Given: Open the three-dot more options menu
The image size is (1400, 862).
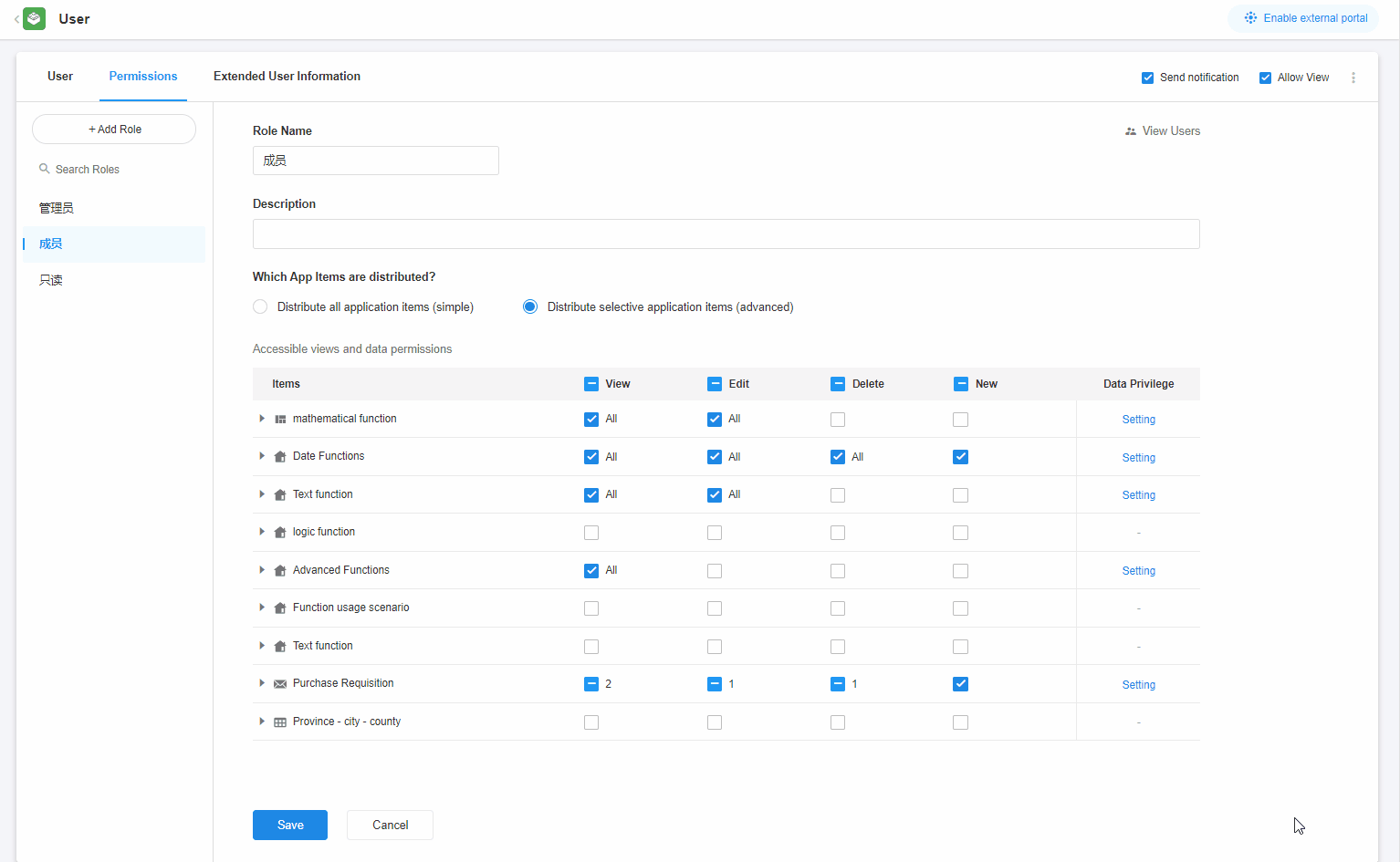Looking at the screenshot, I should (x=1353, y=78).
